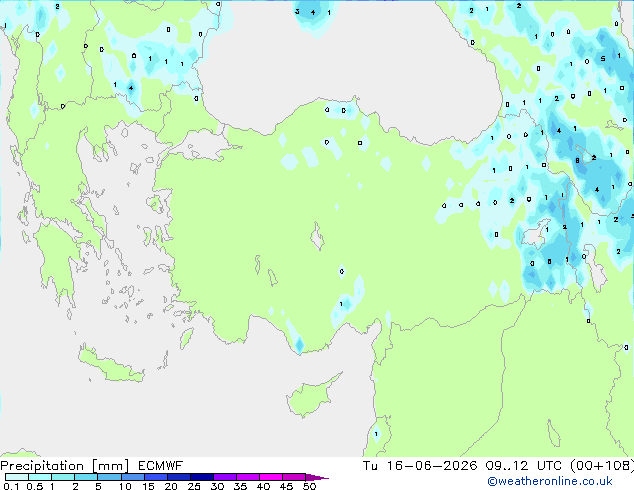Click the 30–35 mm legend swatch
Image resolution: width=634 pixels, height=490 pixels.
[x=224, y=477]
